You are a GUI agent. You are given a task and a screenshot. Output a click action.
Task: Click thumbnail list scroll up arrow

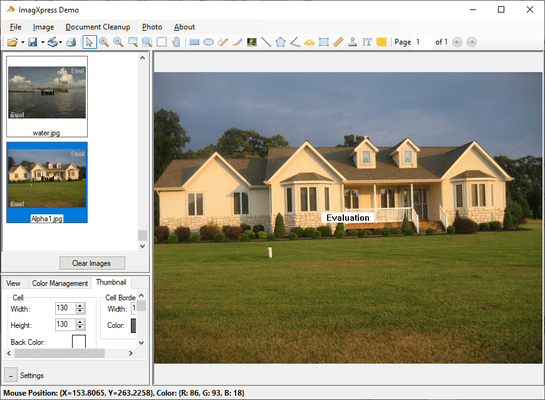pos(142,58)
